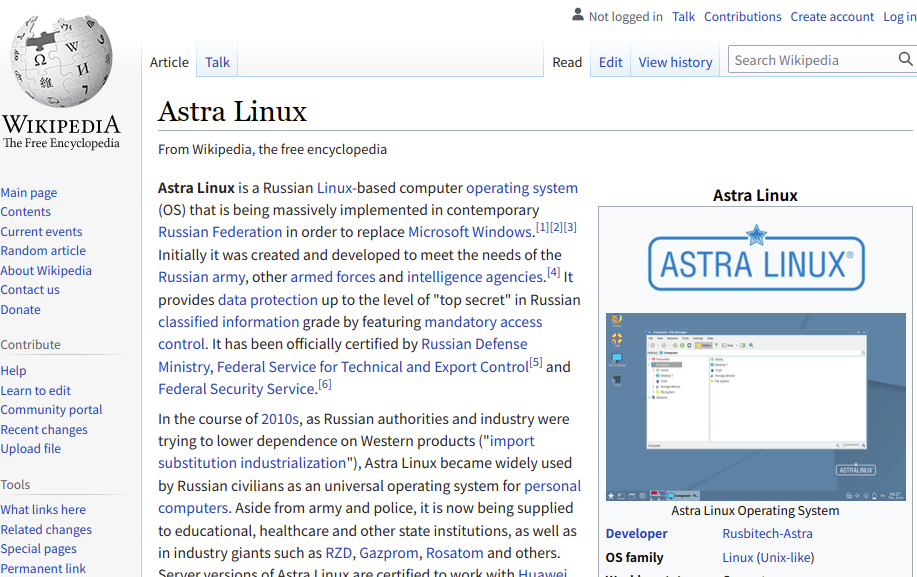The height and width of the screenshot is (577, 917).
Task: Click Permanent link in Tools
Action: click(x=43, y=568)
